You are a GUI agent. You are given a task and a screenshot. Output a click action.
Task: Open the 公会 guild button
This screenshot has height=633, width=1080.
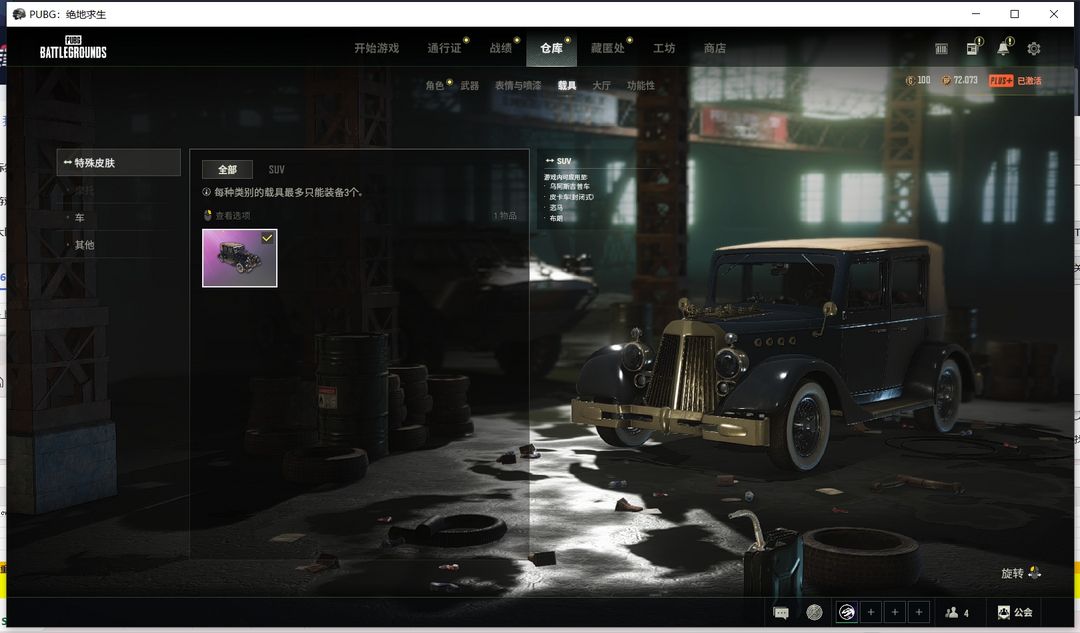pos(1015,613)
